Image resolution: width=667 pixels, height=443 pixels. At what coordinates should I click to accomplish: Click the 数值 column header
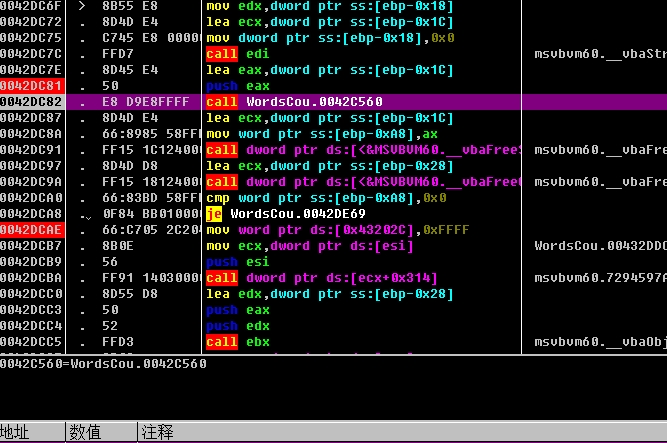84,432
